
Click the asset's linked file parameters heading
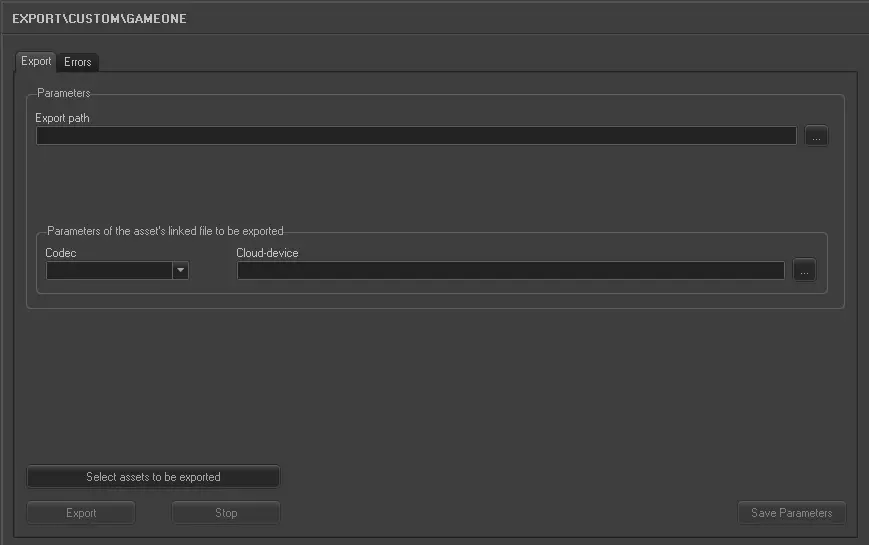pyautogui.click(x=165, y=231)
